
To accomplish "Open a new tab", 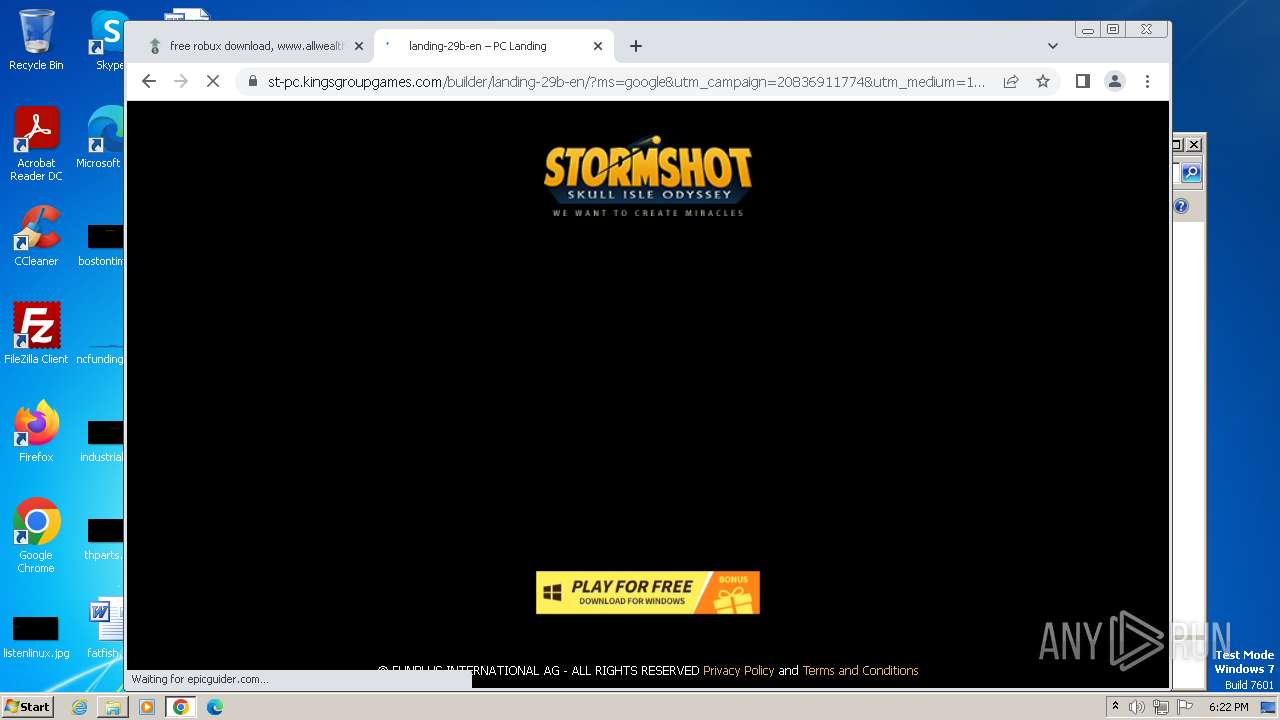I will (636, 46).
